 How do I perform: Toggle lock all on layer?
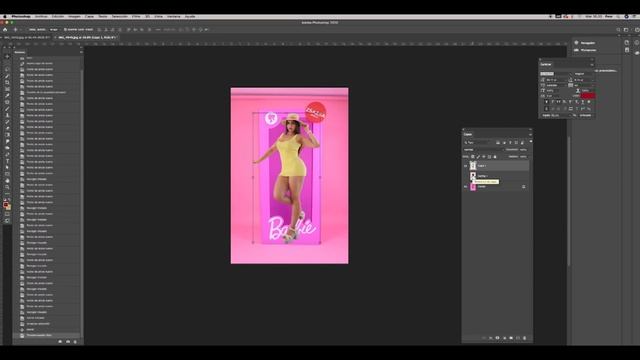[x=495, y=157]
